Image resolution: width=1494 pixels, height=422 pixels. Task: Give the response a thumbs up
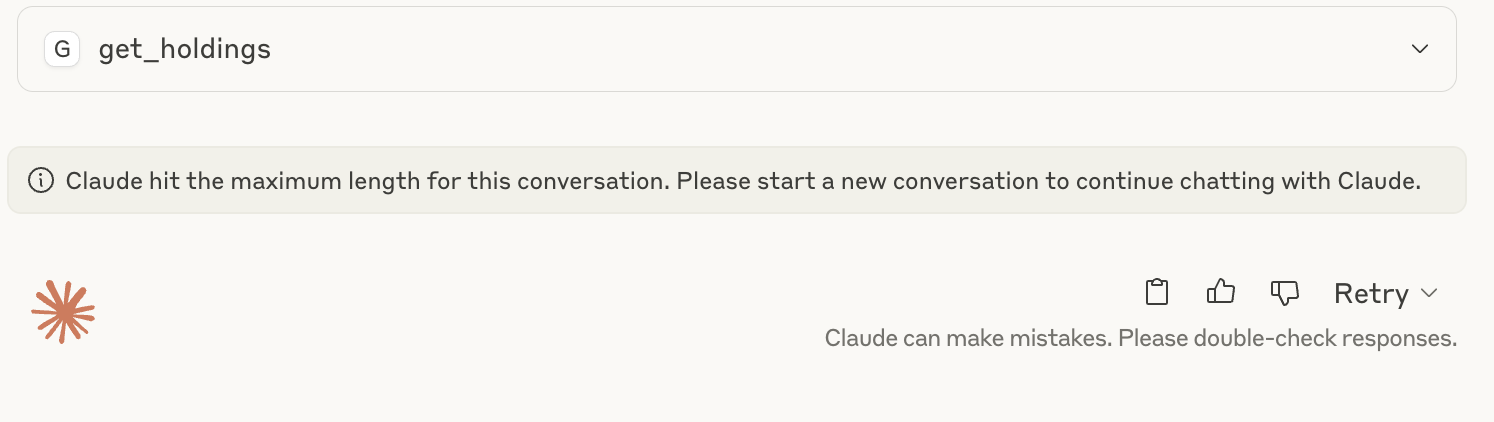tap(1221, 292)
